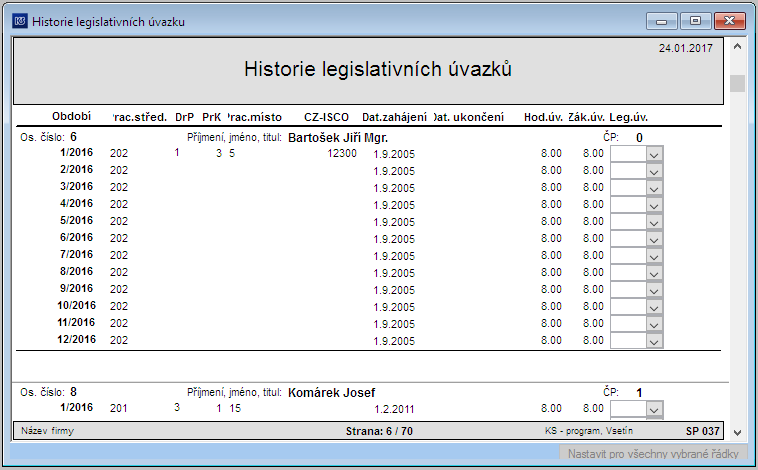Click start date '1.2.2011' for Komárek
The image size is (758, 470).
click(394, 410)
